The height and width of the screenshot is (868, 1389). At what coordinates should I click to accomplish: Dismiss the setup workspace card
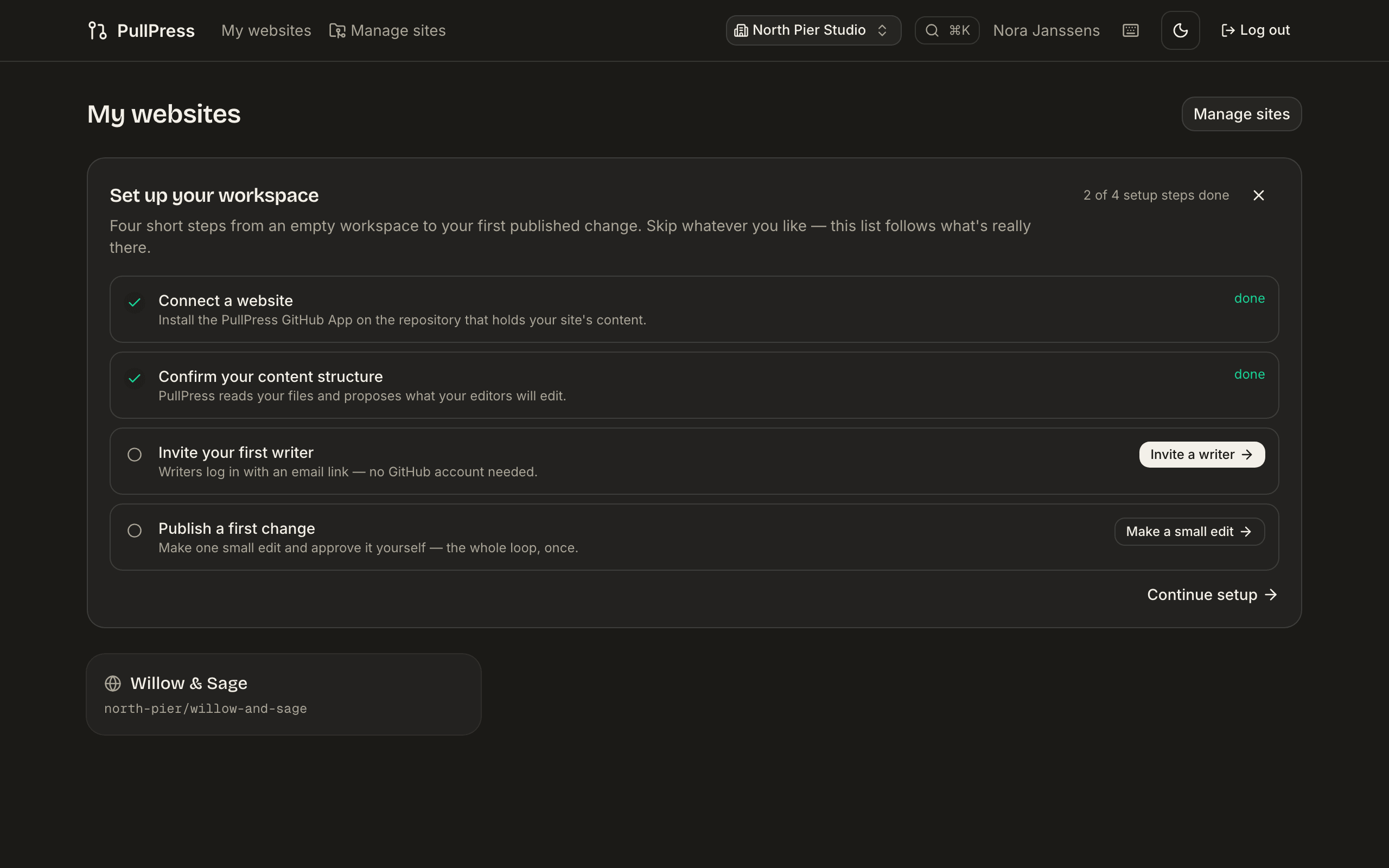click(1259, 195)
